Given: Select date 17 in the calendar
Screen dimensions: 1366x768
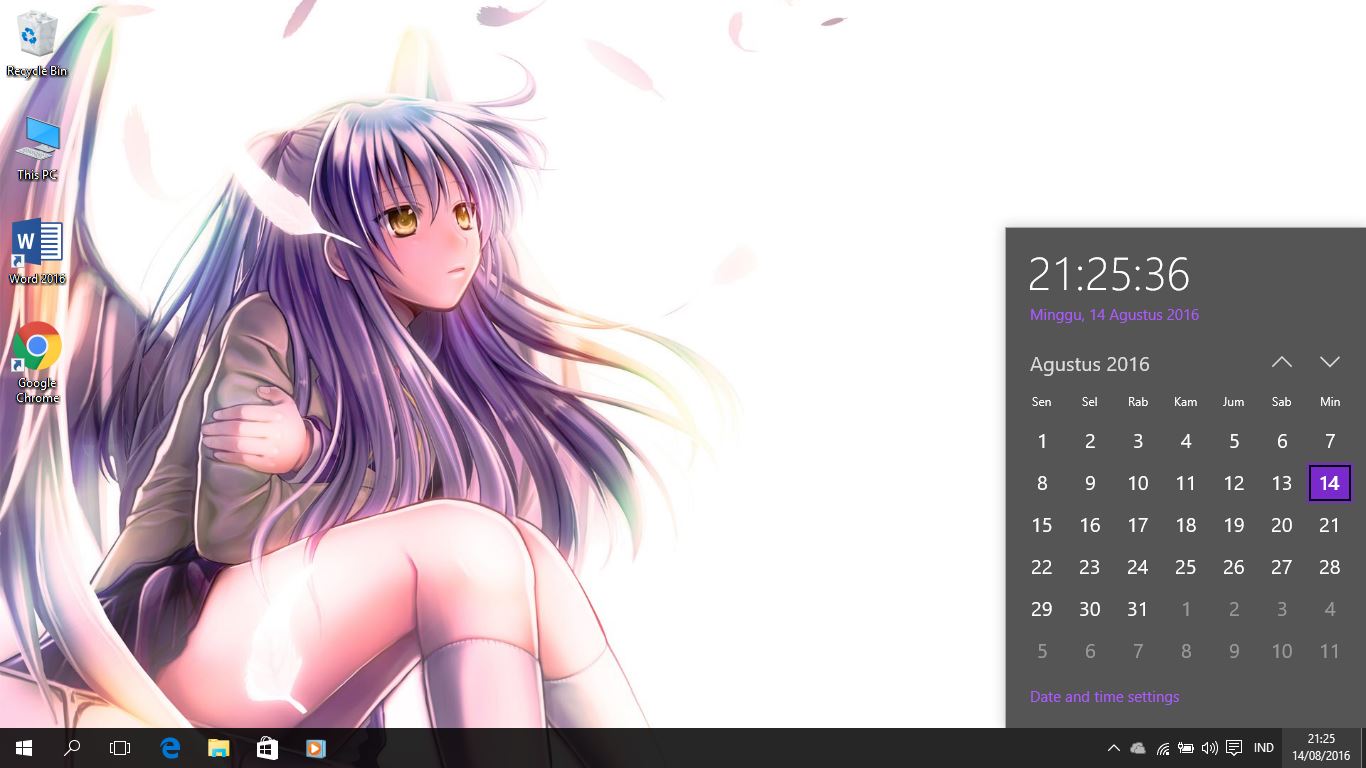Looking at the screenshot, I should [1138, 525].
